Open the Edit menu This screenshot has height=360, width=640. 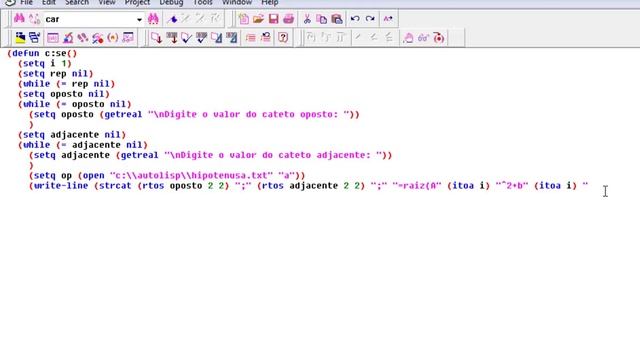pos(49,3)
